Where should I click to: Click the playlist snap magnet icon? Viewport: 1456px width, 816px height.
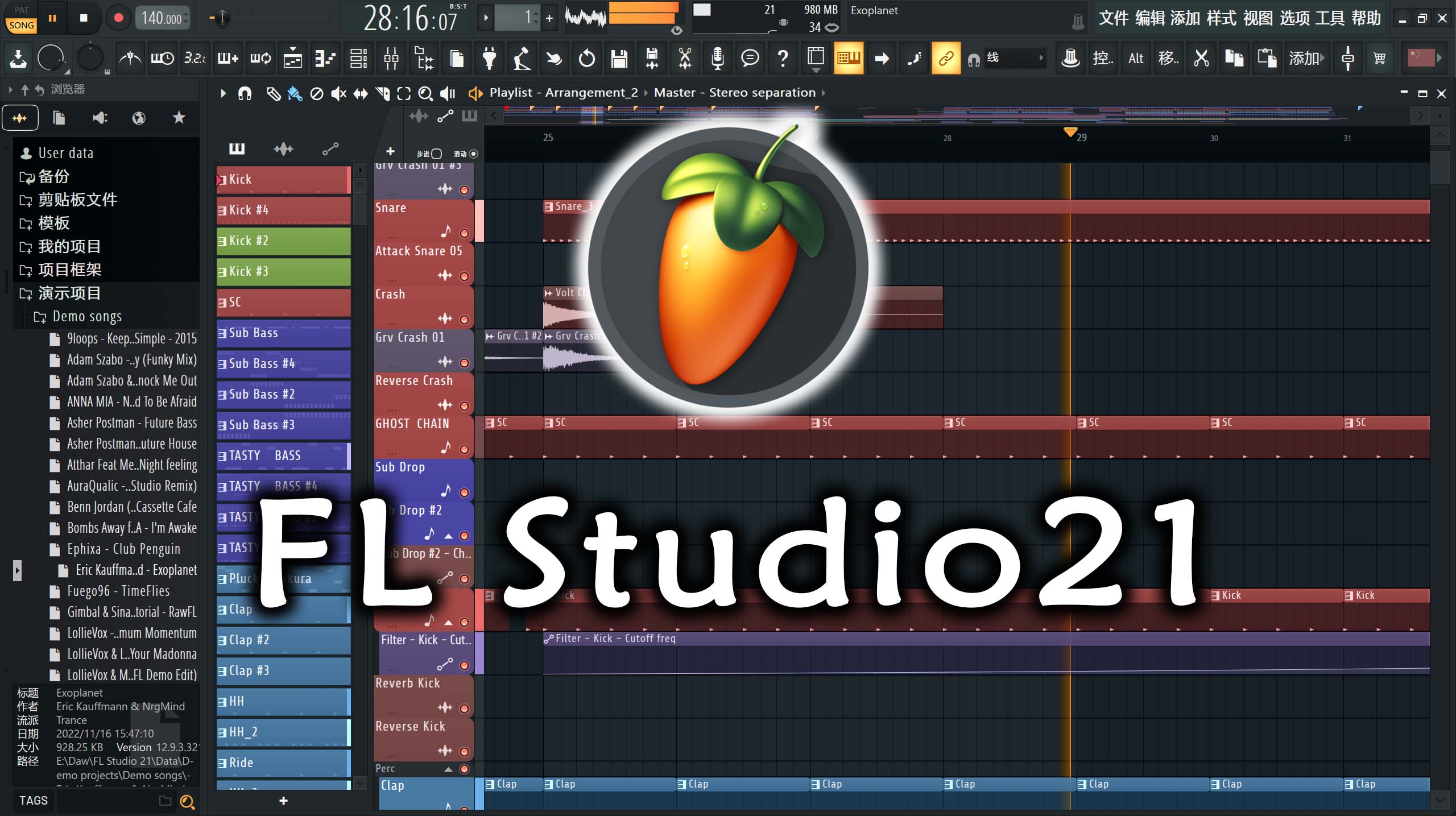click(x=245, y=93)
